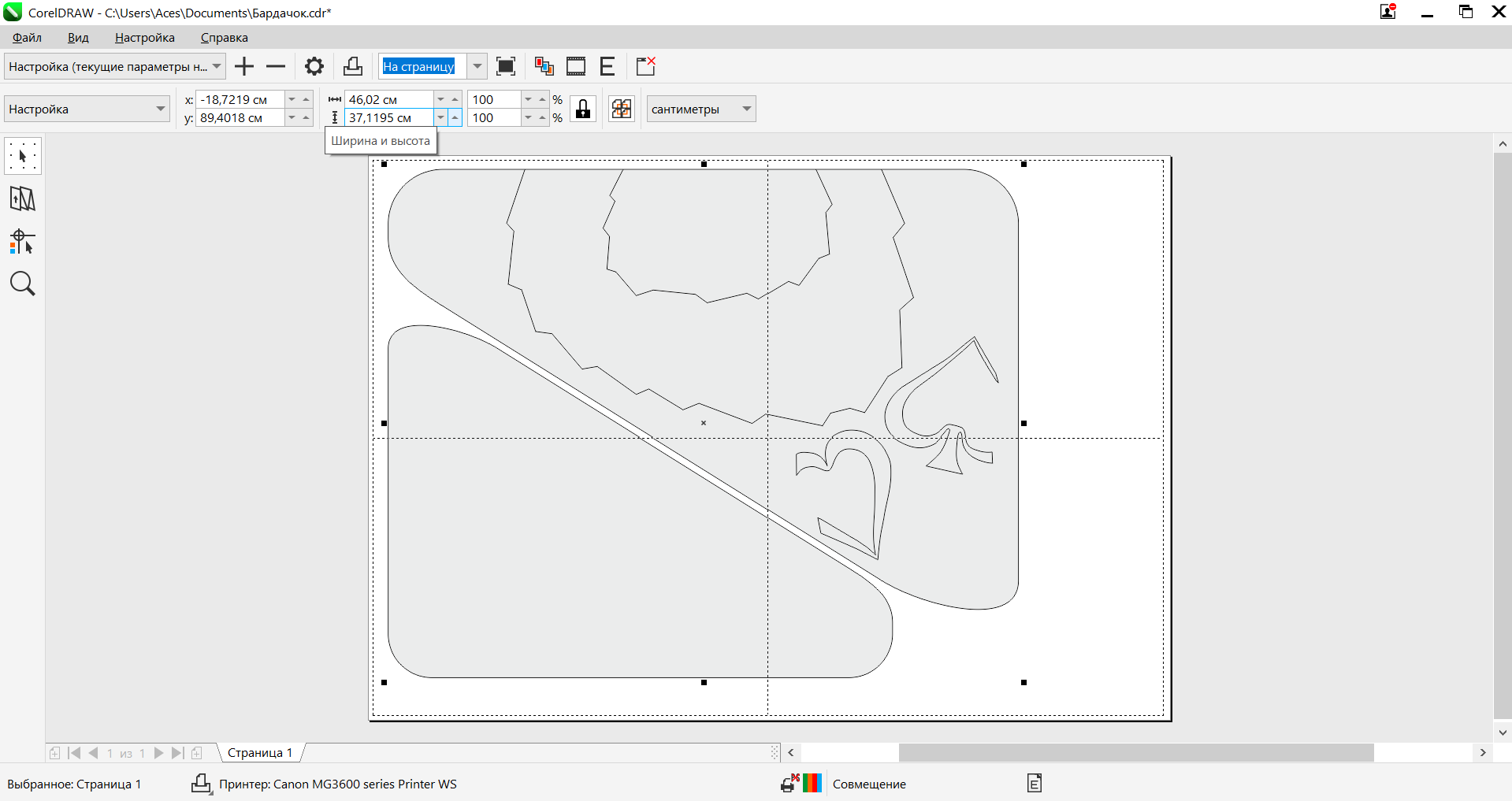Click the plus icon to save print style
Viewport: 1512px width, 801px height.
[x=244, y=67]
